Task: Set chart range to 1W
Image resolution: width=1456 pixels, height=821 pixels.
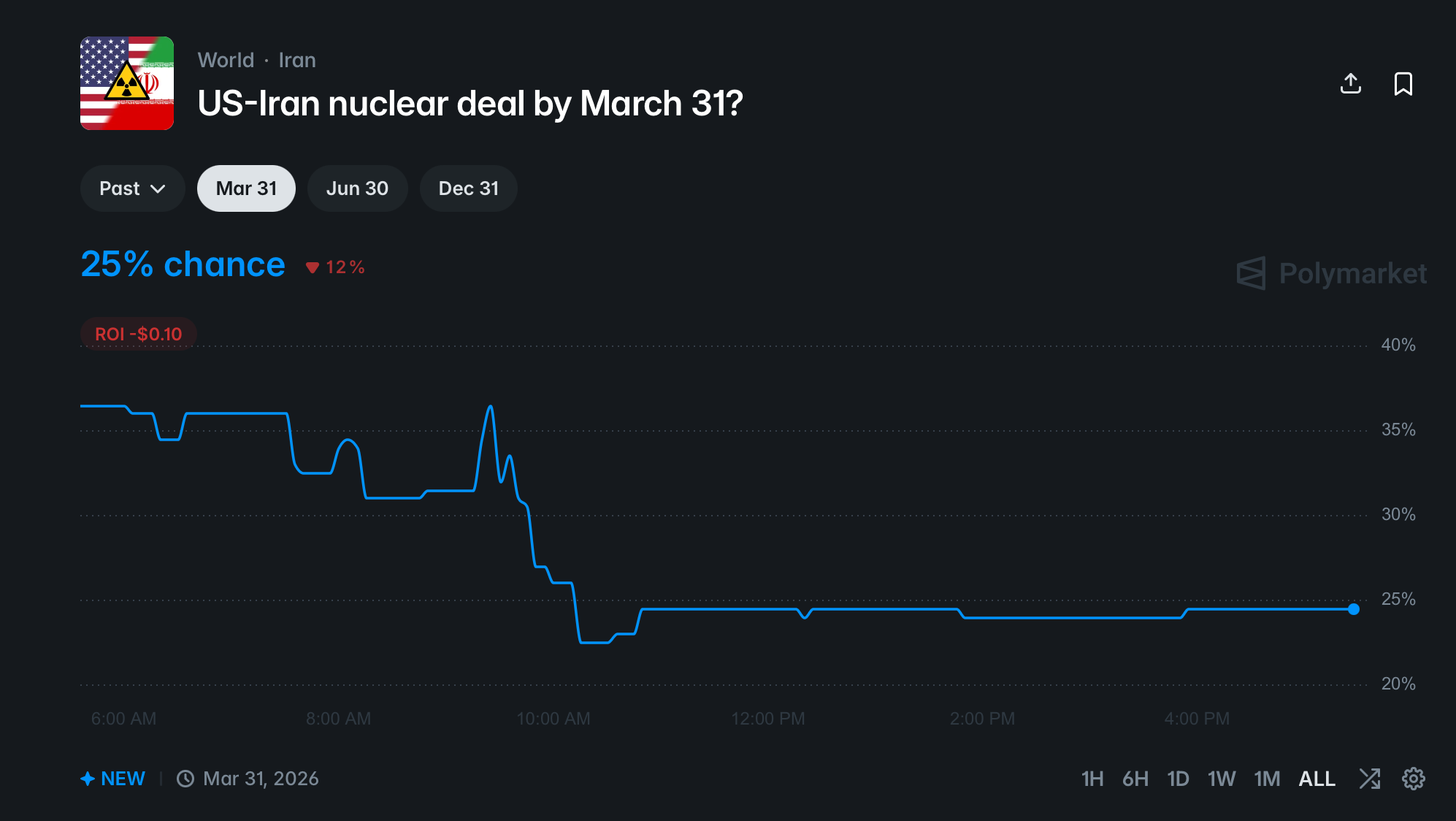Action: tap(1222, 779)
